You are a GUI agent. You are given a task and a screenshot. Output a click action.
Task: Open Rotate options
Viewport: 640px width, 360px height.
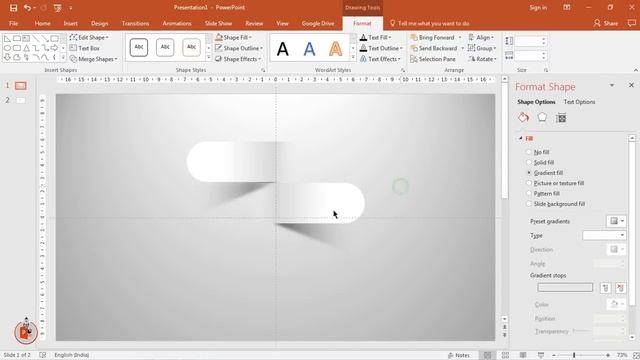point(482,59)
